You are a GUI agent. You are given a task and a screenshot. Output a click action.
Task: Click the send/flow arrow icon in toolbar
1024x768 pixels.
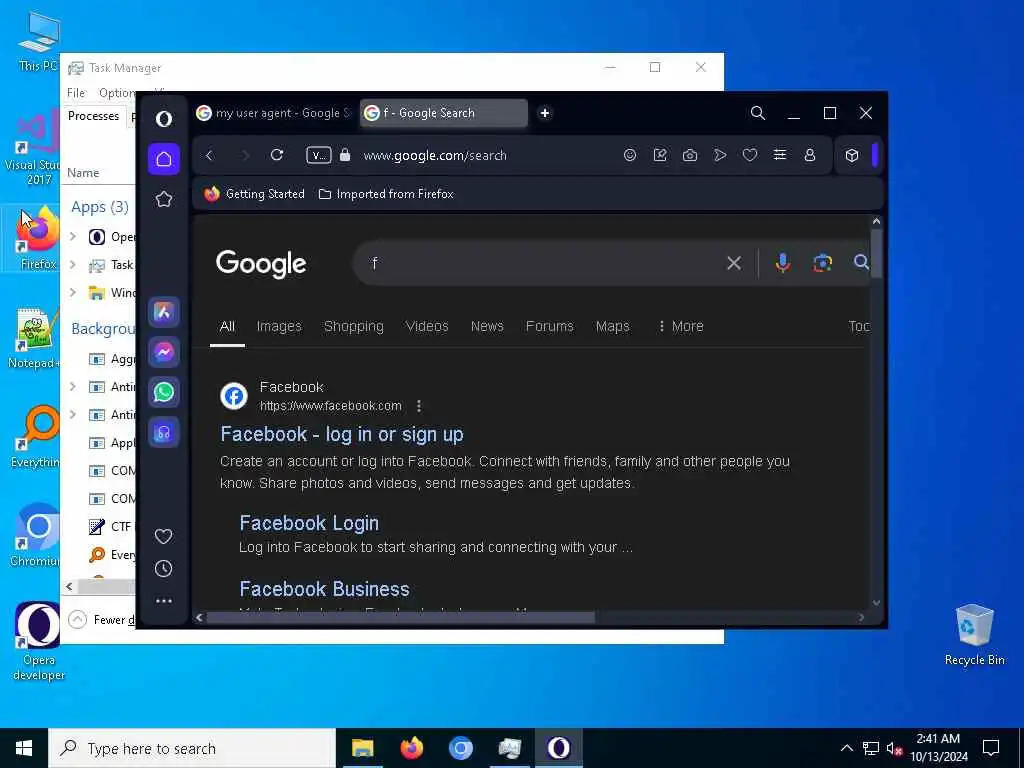tap(720, 155)
